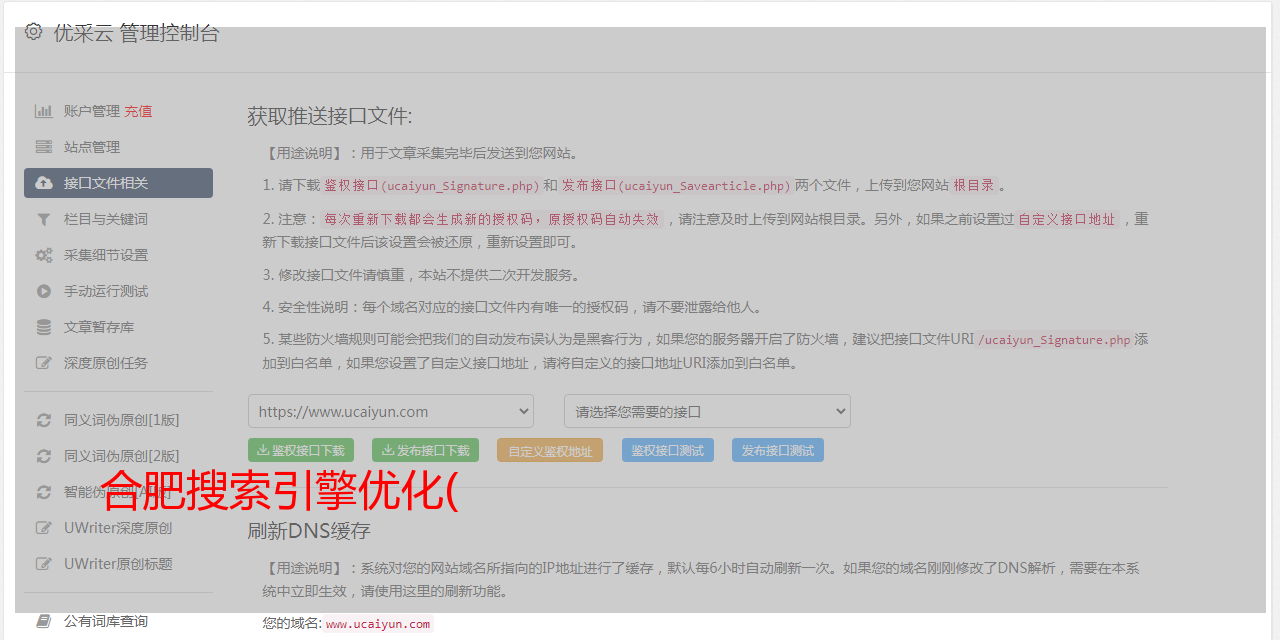Open 账户管理 in the sidebar

[x=92, y=111]
